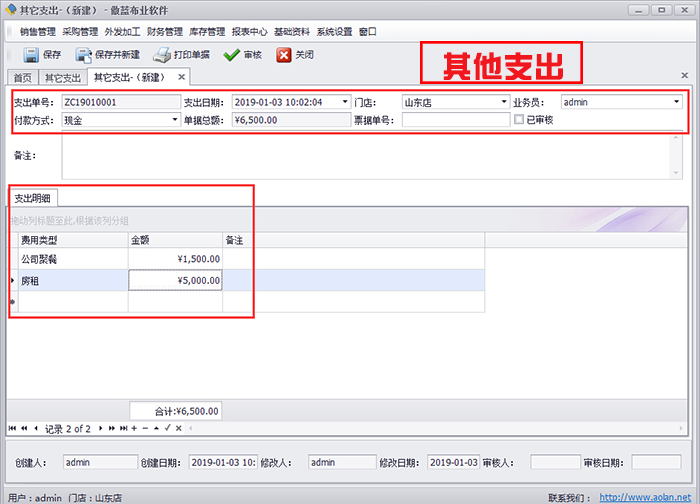Toggle the 已审核 checkbox
This screenshot has width=700, height=504.
tap(518, 119)
